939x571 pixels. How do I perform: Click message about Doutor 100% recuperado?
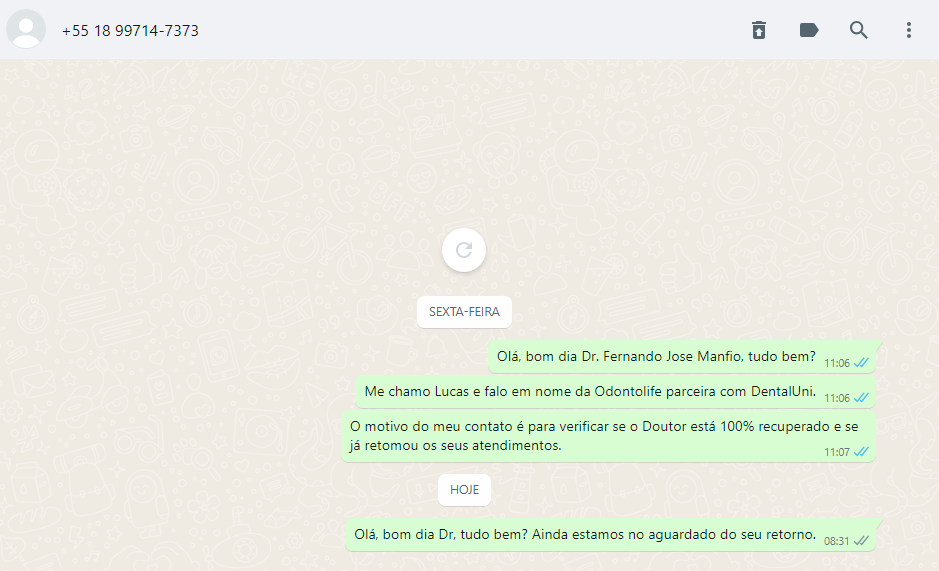pyautogui.click(x=608, y=436)
